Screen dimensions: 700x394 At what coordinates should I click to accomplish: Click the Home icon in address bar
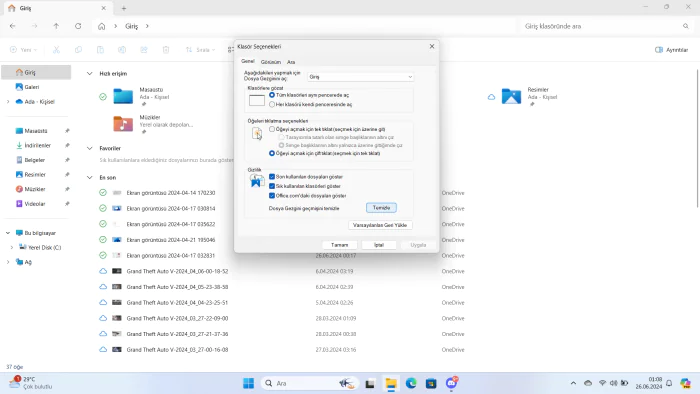pyautogui.click(x=101, y=26)
